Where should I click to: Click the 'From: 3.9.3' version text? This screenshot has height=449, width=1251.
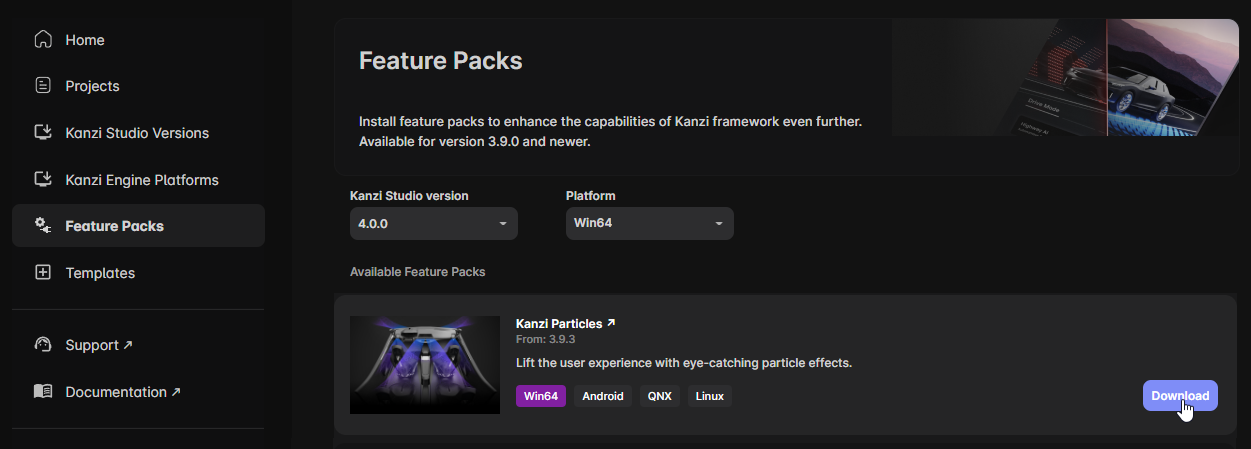click(545, 339)
